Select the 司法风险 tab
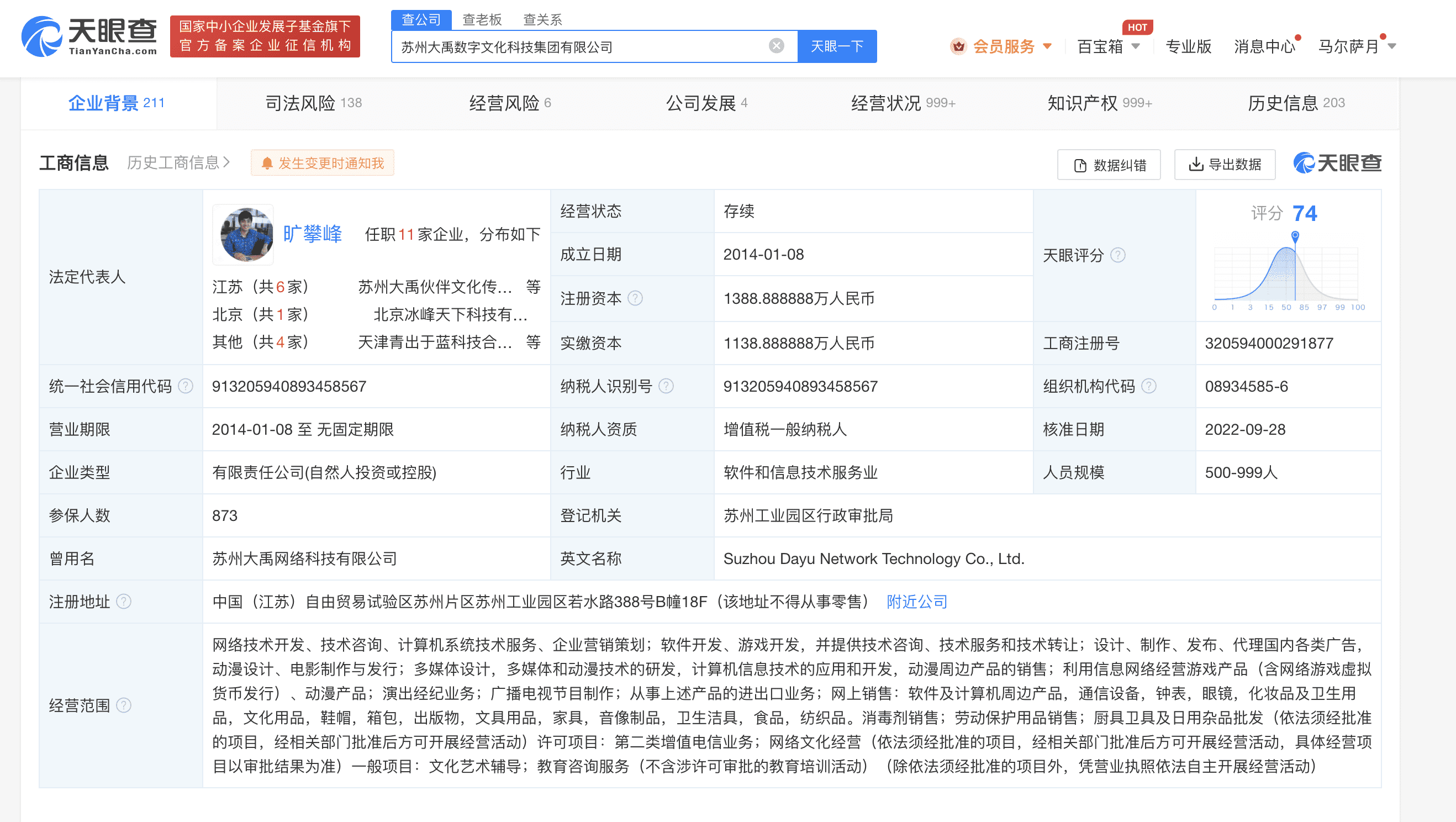The image size is (1456, 822). click(x=314, y=103)
